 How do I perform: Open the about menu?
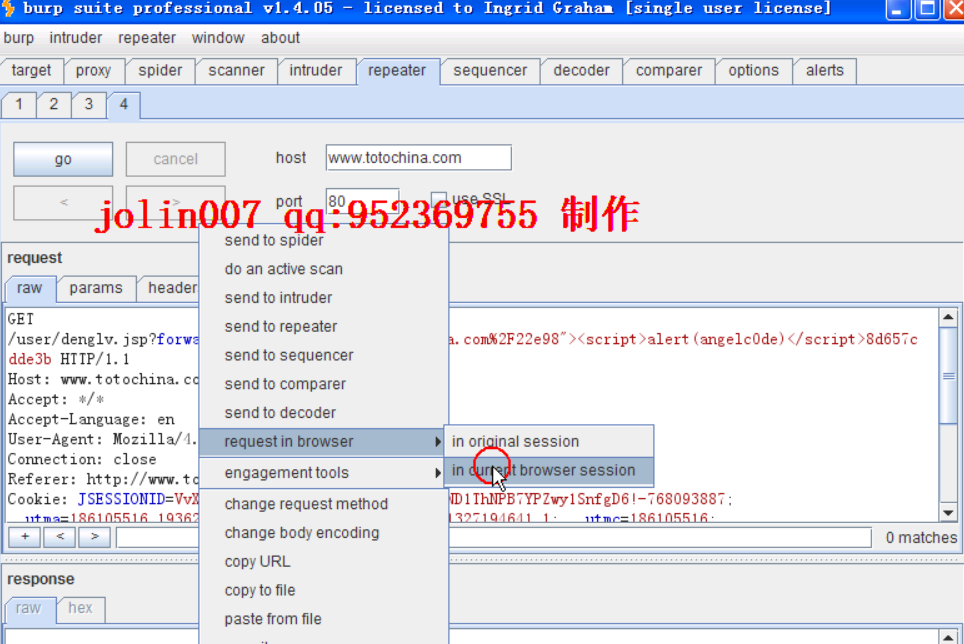280,38
